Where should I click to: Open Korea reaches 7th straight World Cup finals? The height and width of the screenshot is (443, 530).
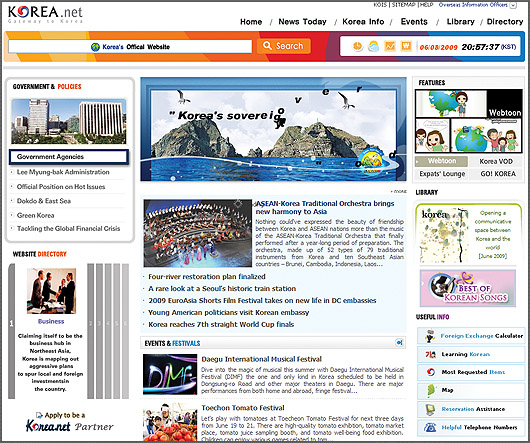221,324
